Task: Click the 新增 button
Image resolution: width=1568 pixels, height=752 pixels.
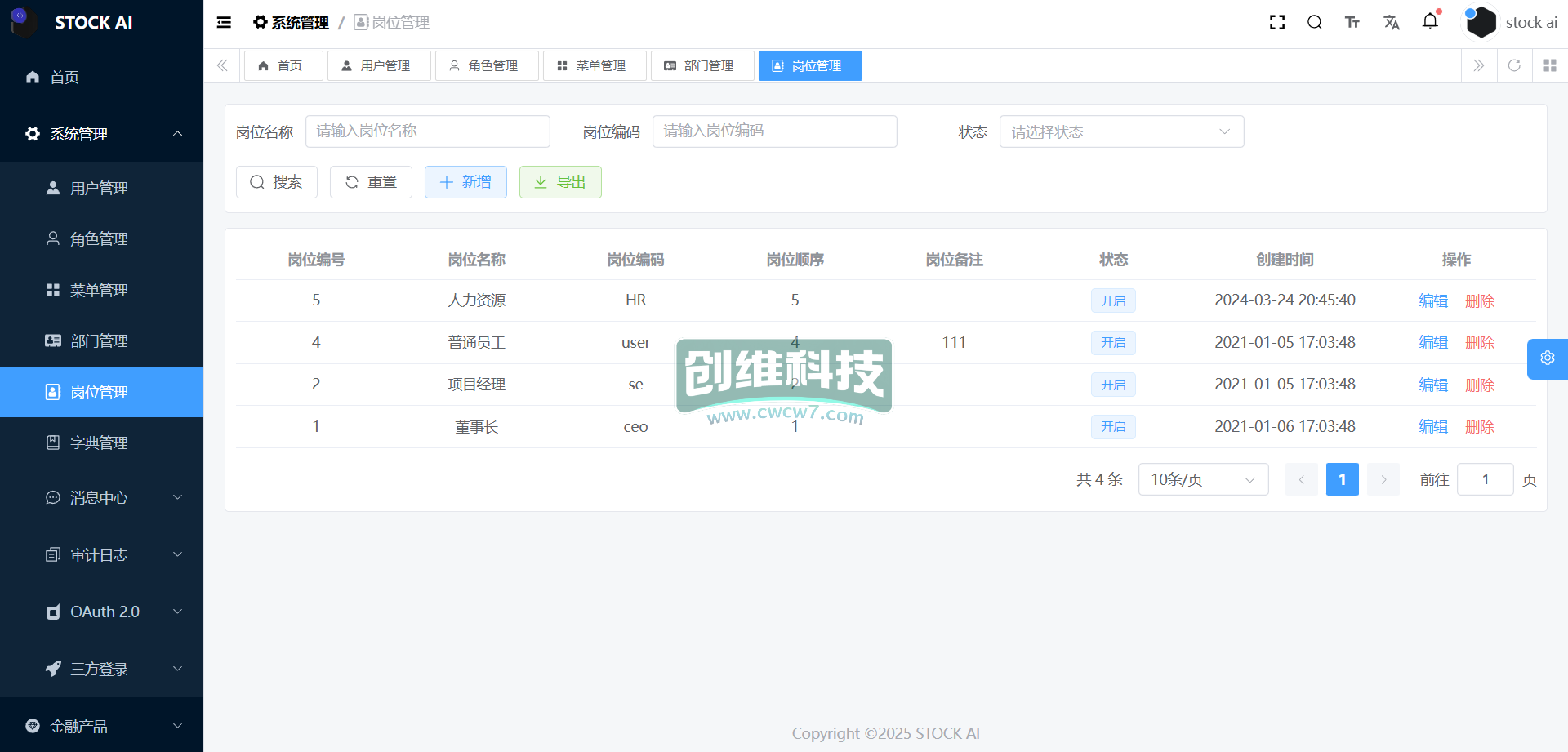Action: pyautogui.click(x=465, y=182)
